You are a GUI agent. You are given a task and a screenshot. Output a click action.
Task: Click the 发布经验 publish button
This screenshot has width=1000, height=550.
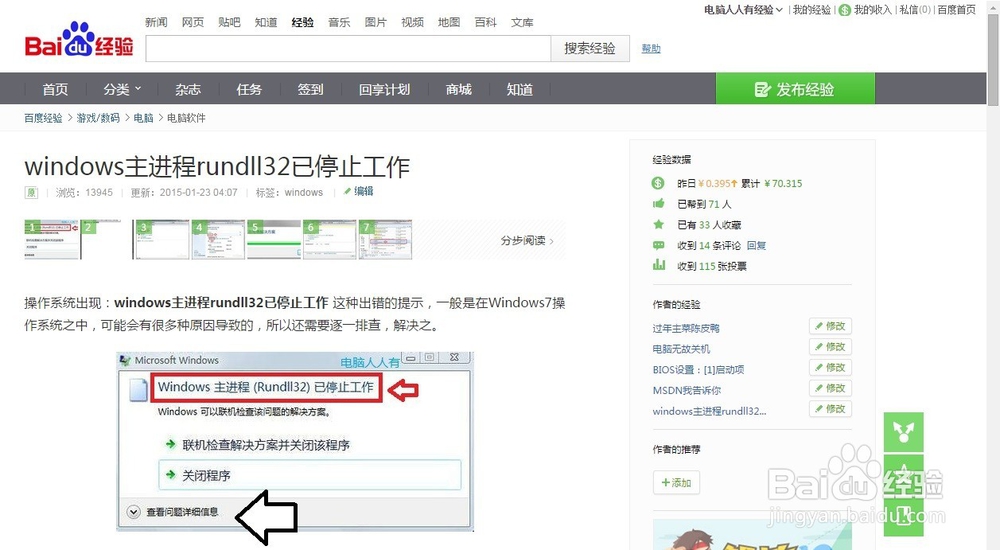click(x=795, y=89)
